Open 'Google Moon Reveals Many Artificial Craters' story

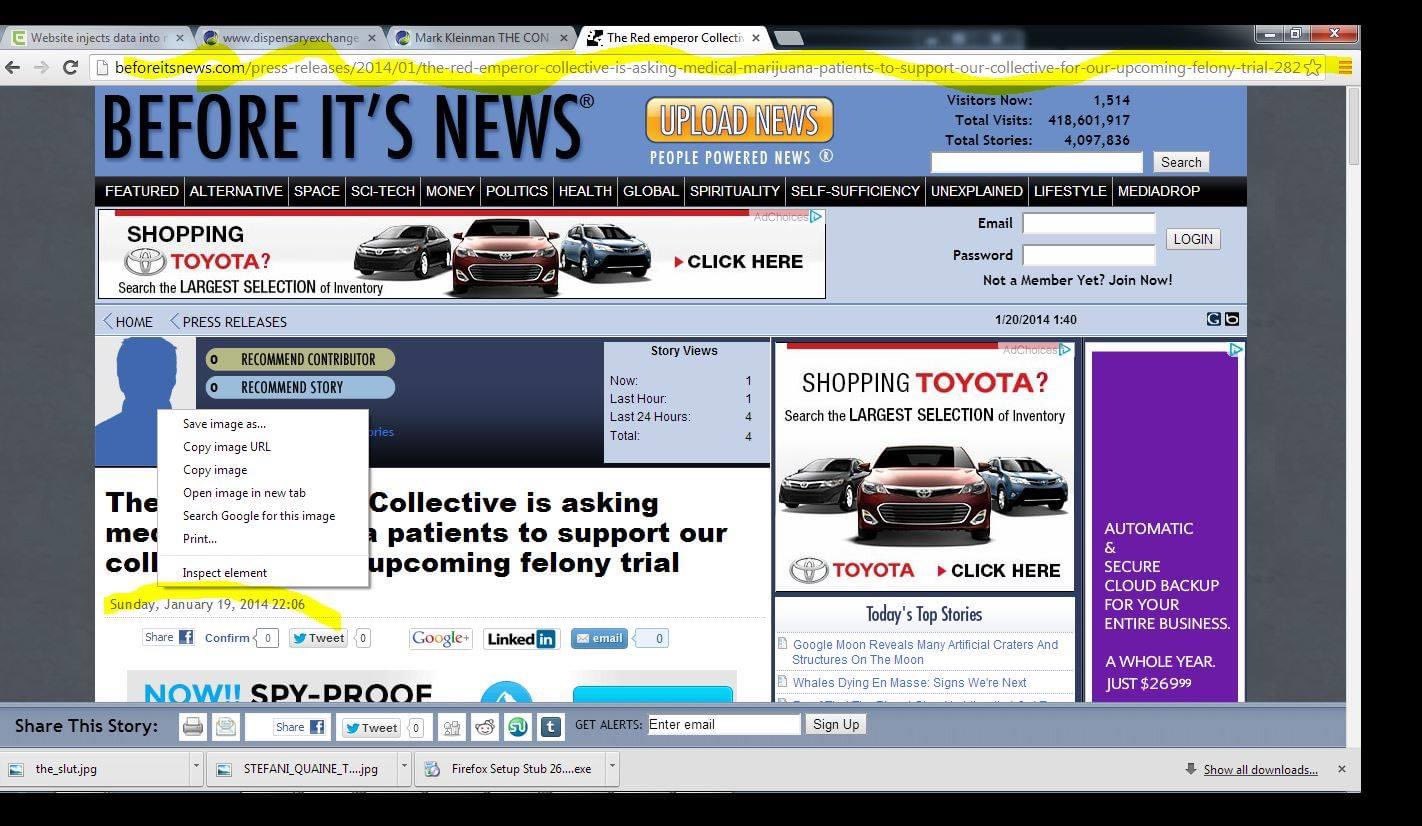(x=925, y=652)
